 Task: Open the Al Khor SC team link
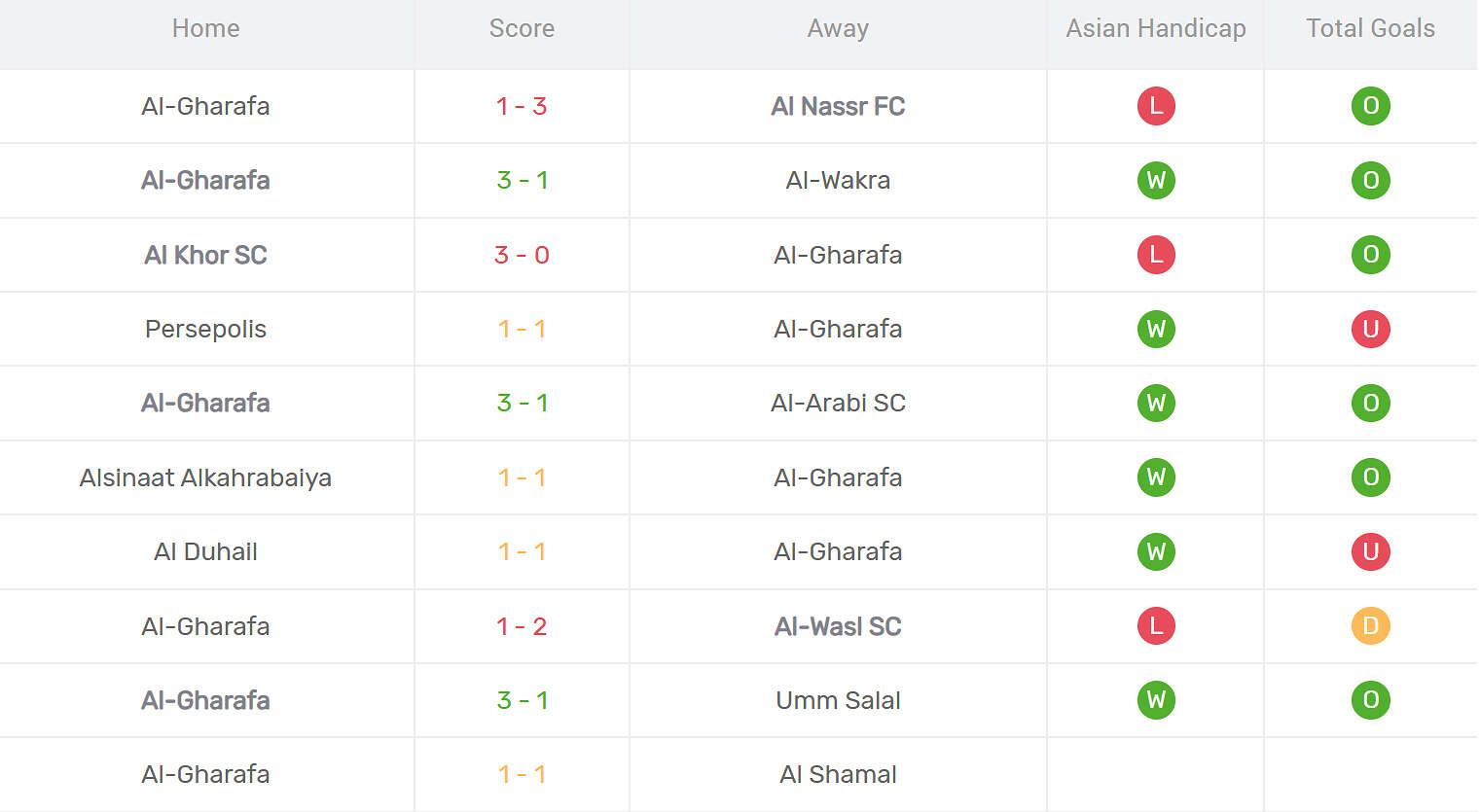click(x=205, y=255)
